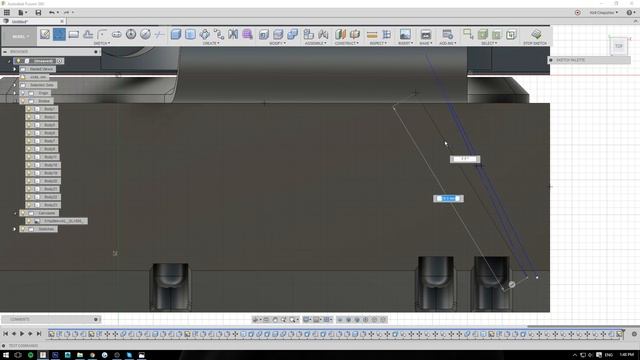Open the CREATE menu dropdown
This screenshot has height=360, width=640.
point(211,43)
